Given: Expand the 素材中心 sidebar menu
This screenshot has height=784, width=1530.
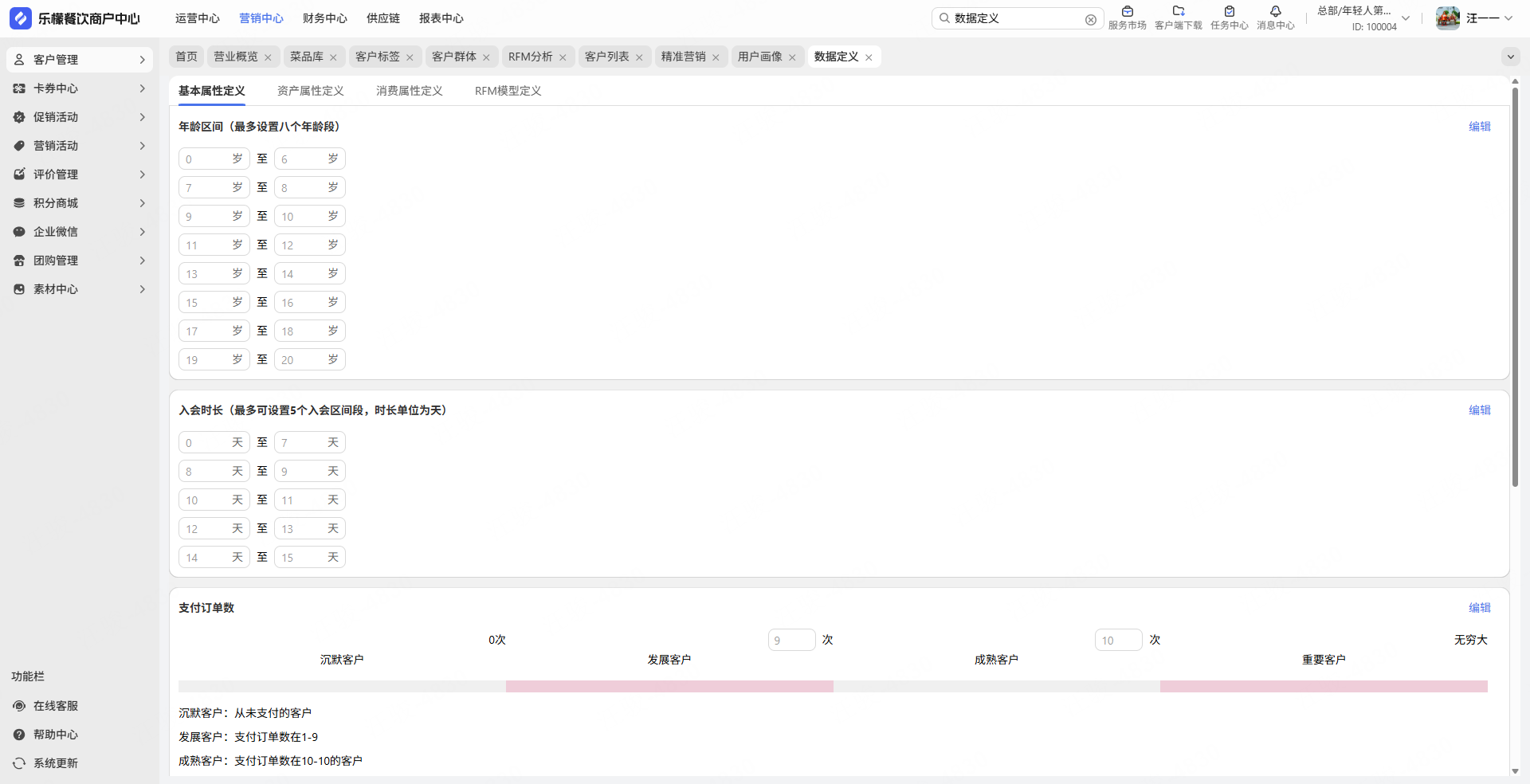Looking at the screenshot, I should [x=143, y=289].
